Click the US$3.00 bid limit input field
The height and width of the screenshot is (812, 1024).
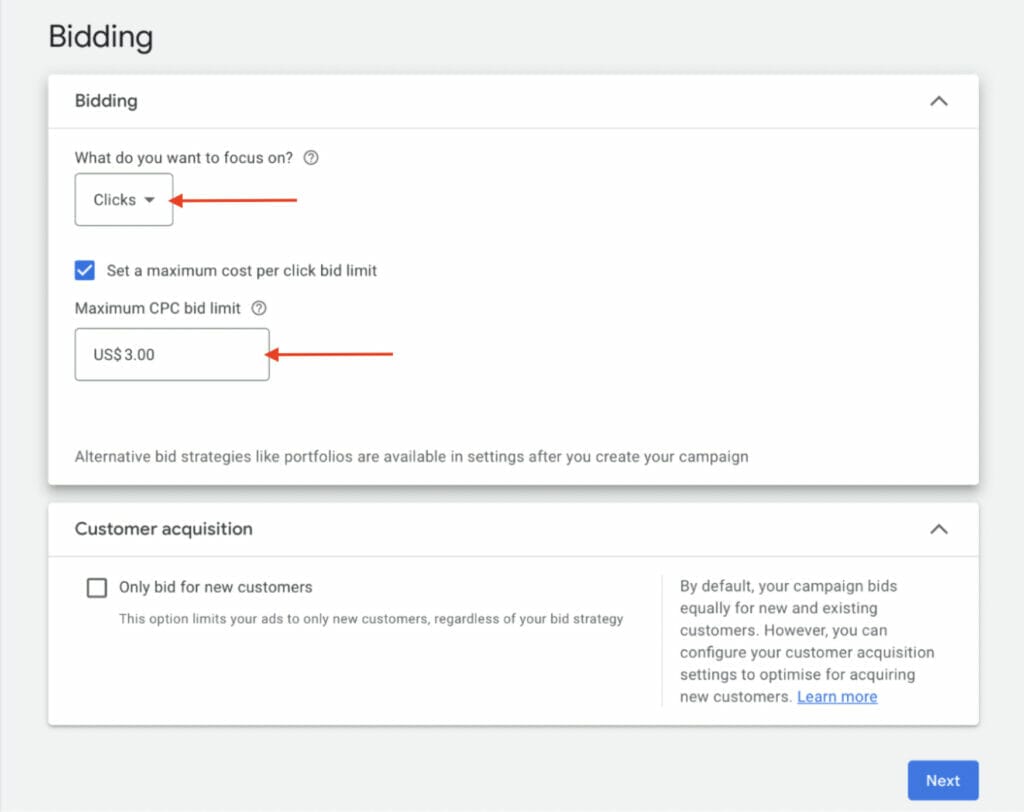point(171,354)
